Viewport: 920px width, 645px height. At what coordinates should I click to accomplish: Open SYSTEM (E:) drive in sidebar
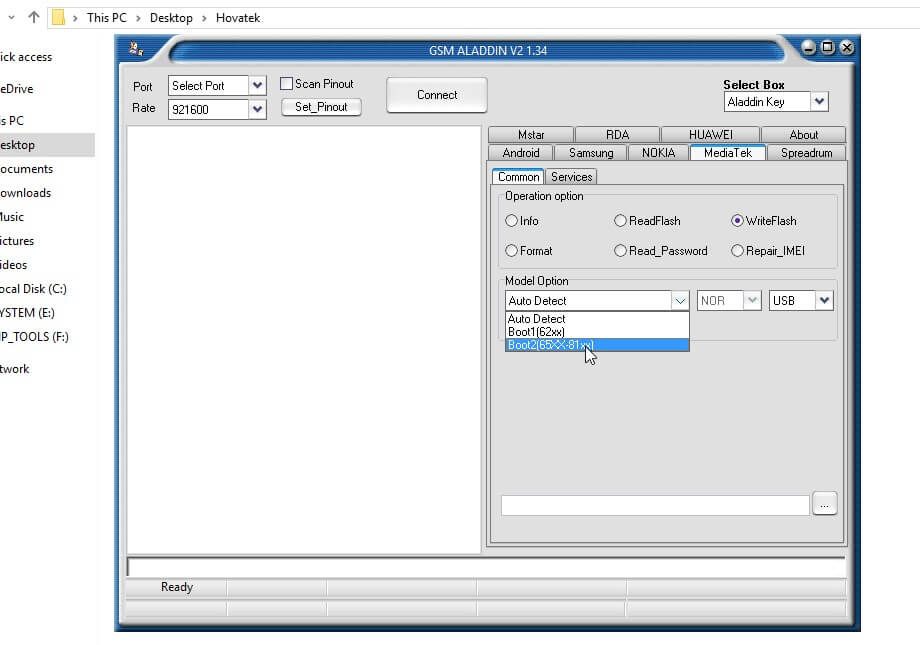coord(28,313)
